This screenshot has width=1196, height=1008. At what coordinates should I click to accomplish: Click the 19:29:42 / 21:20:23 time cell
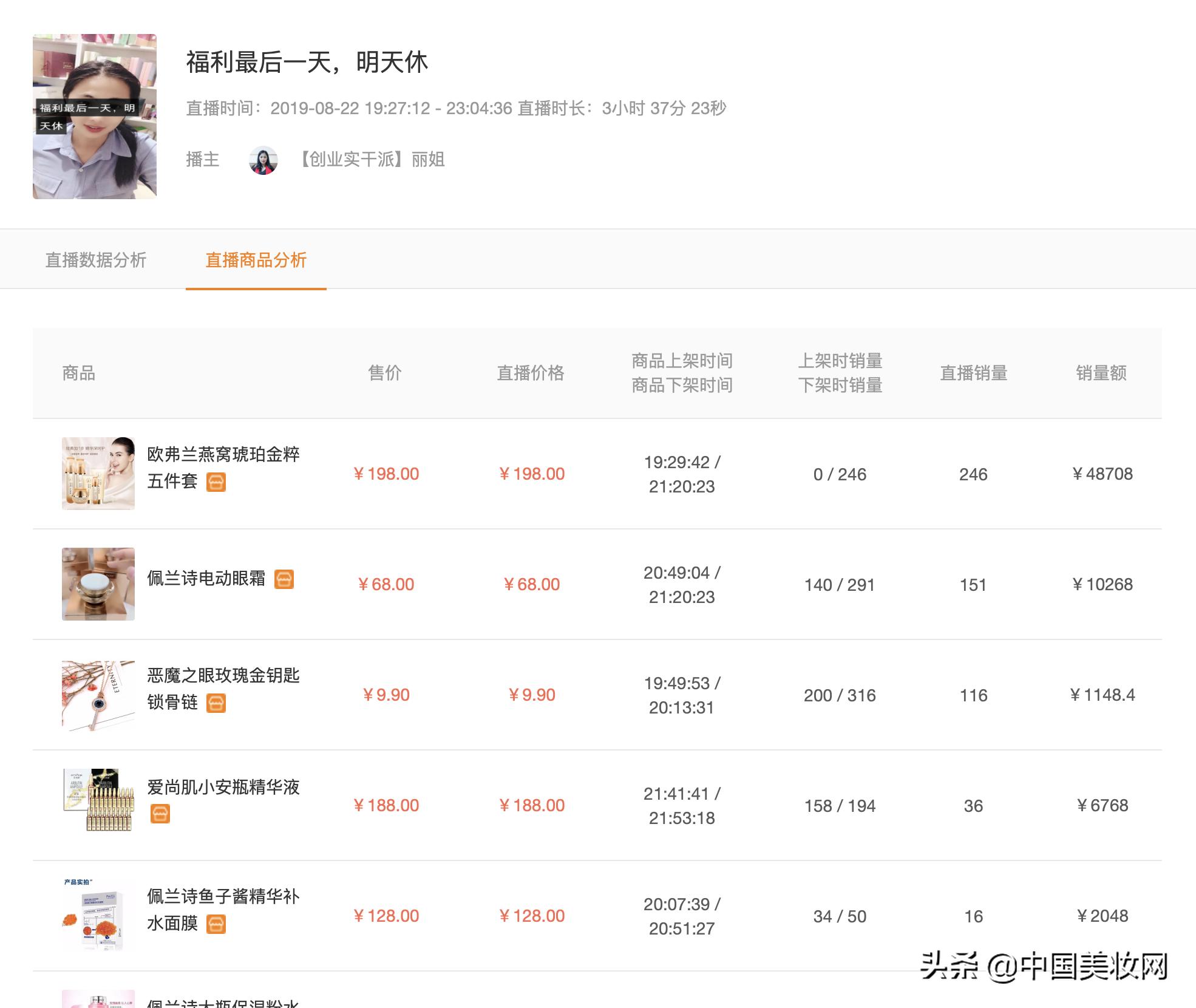click(x=682, y=474)
